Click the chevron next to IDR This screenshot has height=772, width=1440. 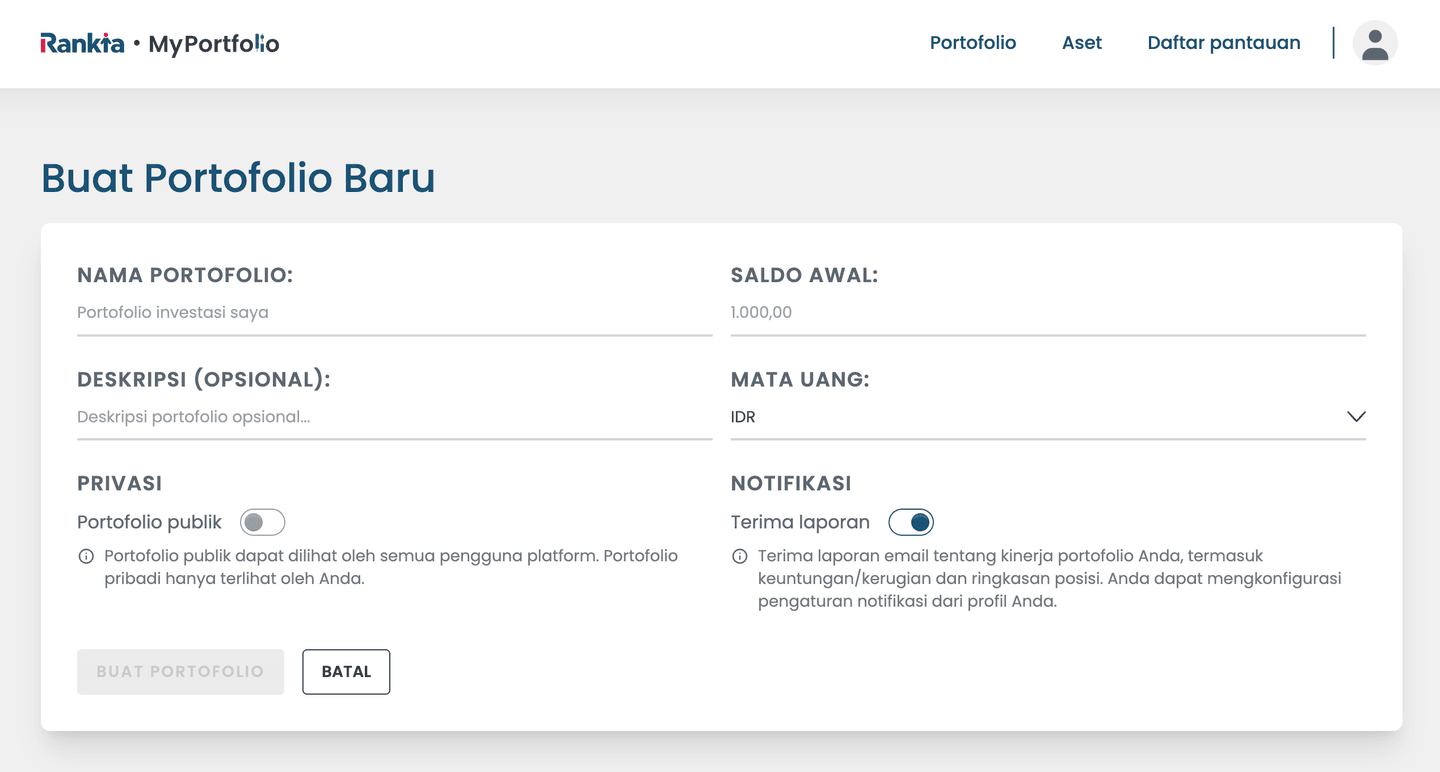tap(1355, 417)
